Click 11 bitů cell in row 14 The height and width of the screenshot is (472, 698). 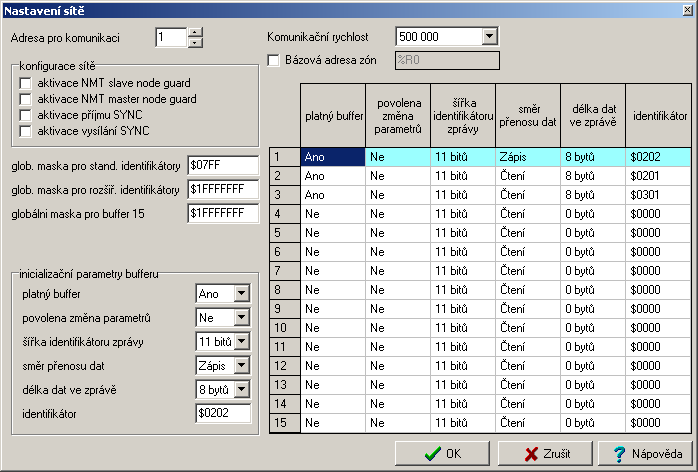[x=463, y=404]
